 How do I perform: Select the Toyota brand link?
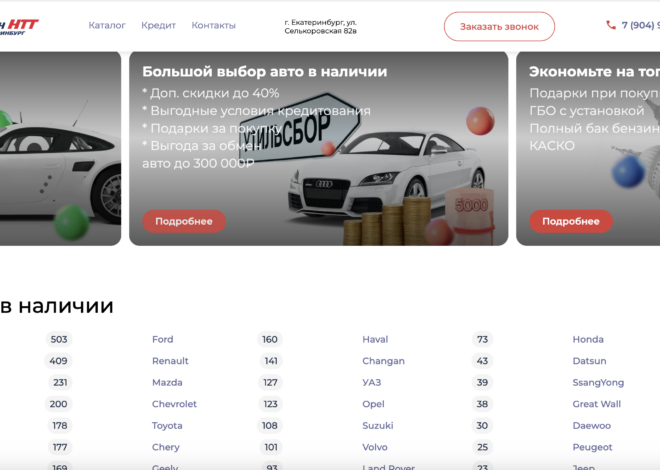click(x=167, y=426)
